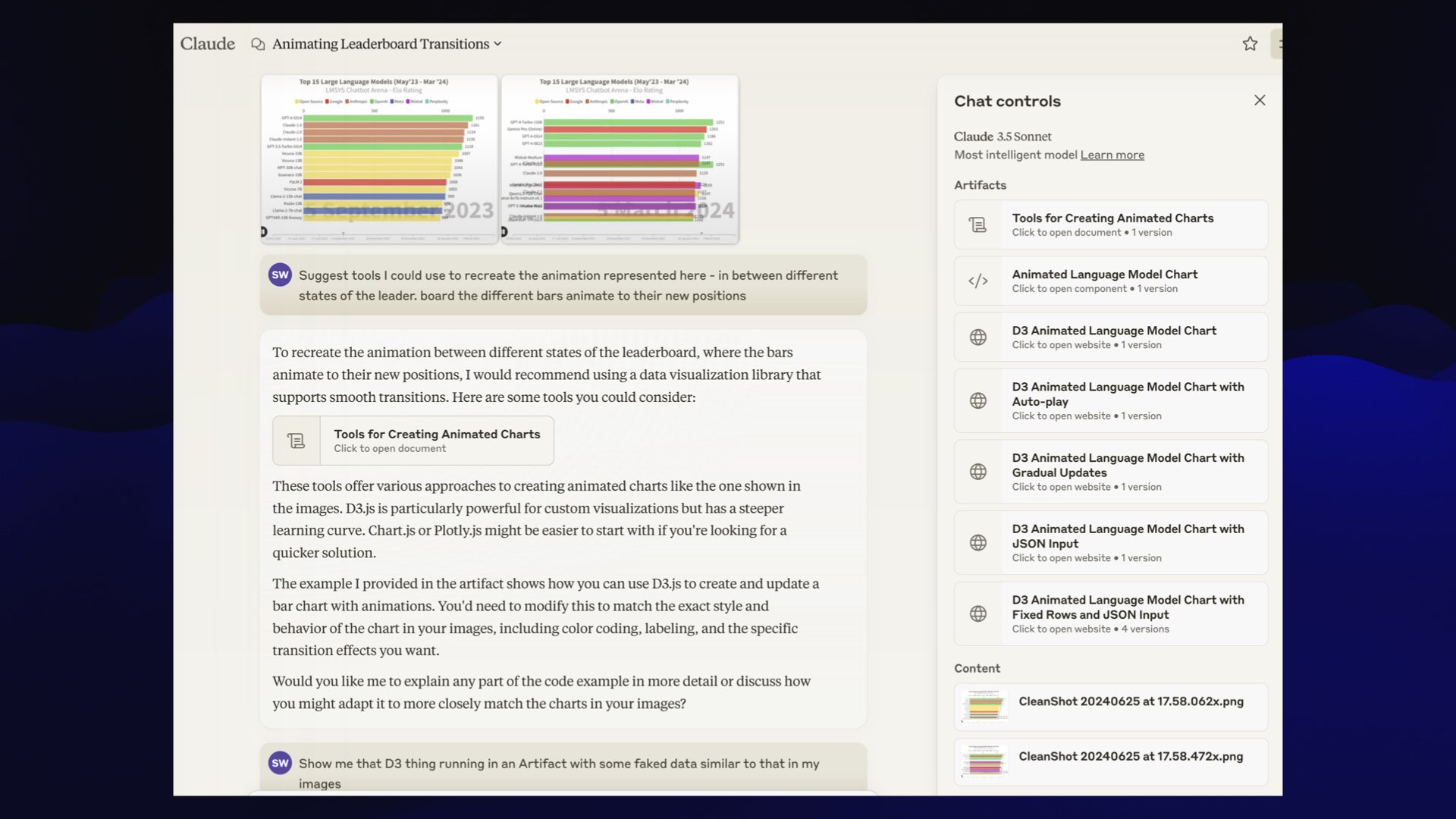The width and height of the screenshot is (1456, 819).
Task: Click the thumbnail of CleanShot 17.58.062x.png
Action: [x=984, y=707]
